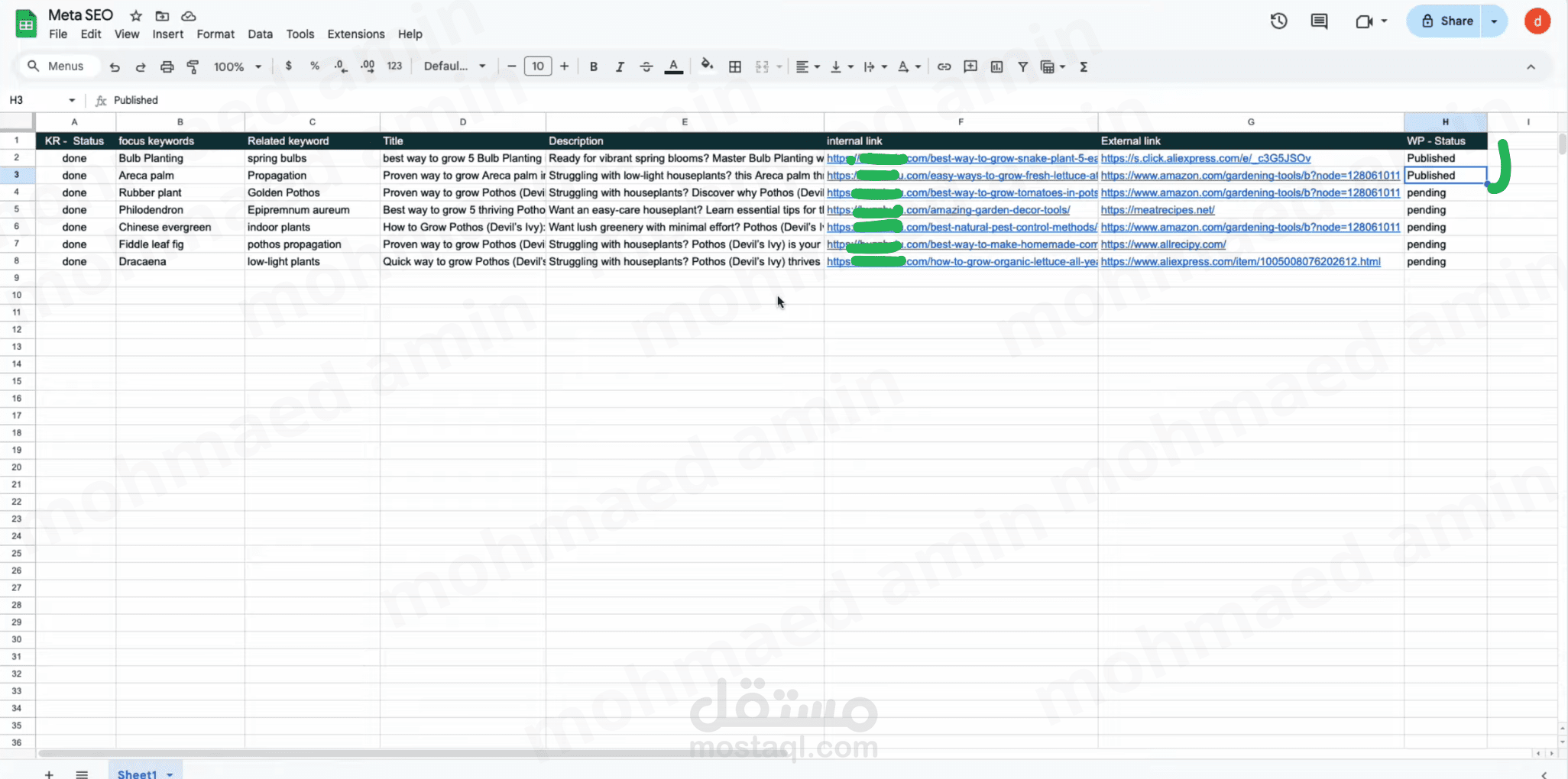1568x779 pixels.
Task: Open the text color picker
Action: [x=673, y=67]
